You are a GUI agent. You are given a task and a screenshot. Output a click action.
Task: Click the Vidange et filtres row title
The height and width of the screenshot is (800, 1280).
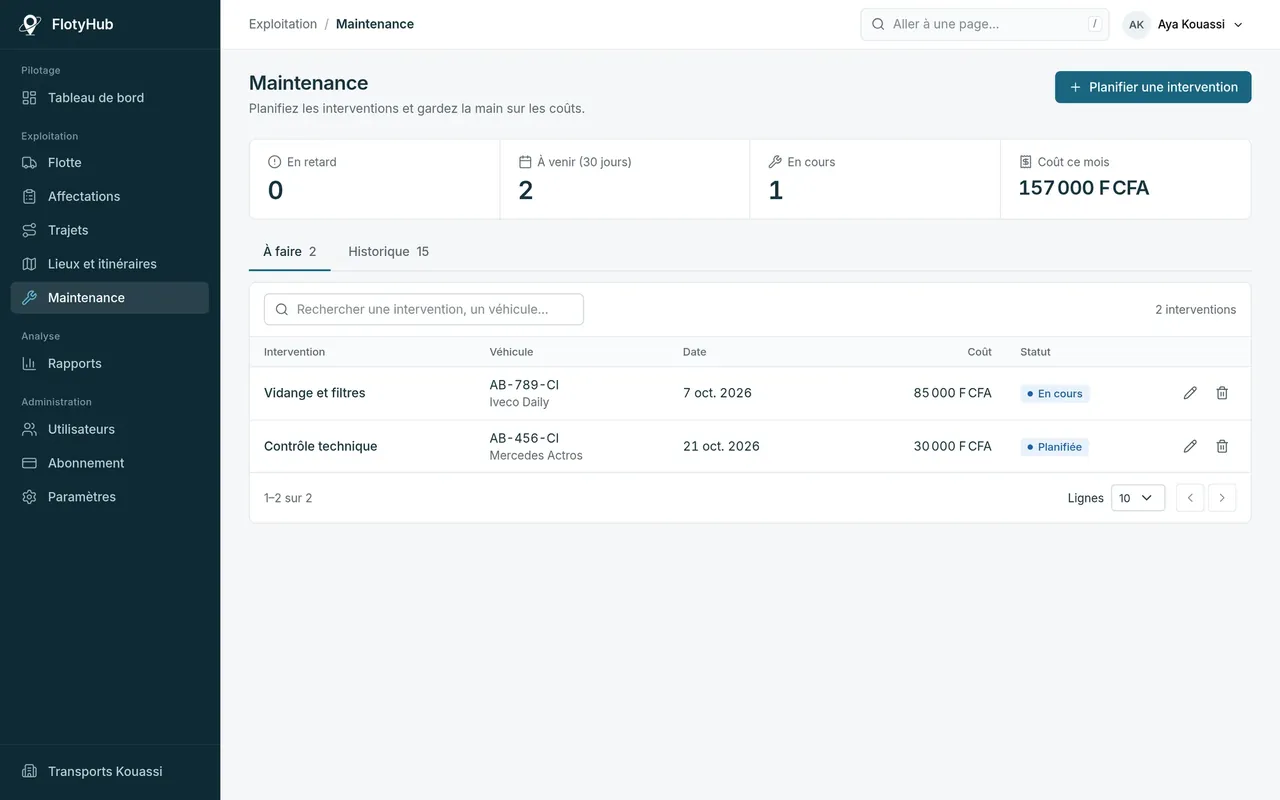[x=315, y=393]
